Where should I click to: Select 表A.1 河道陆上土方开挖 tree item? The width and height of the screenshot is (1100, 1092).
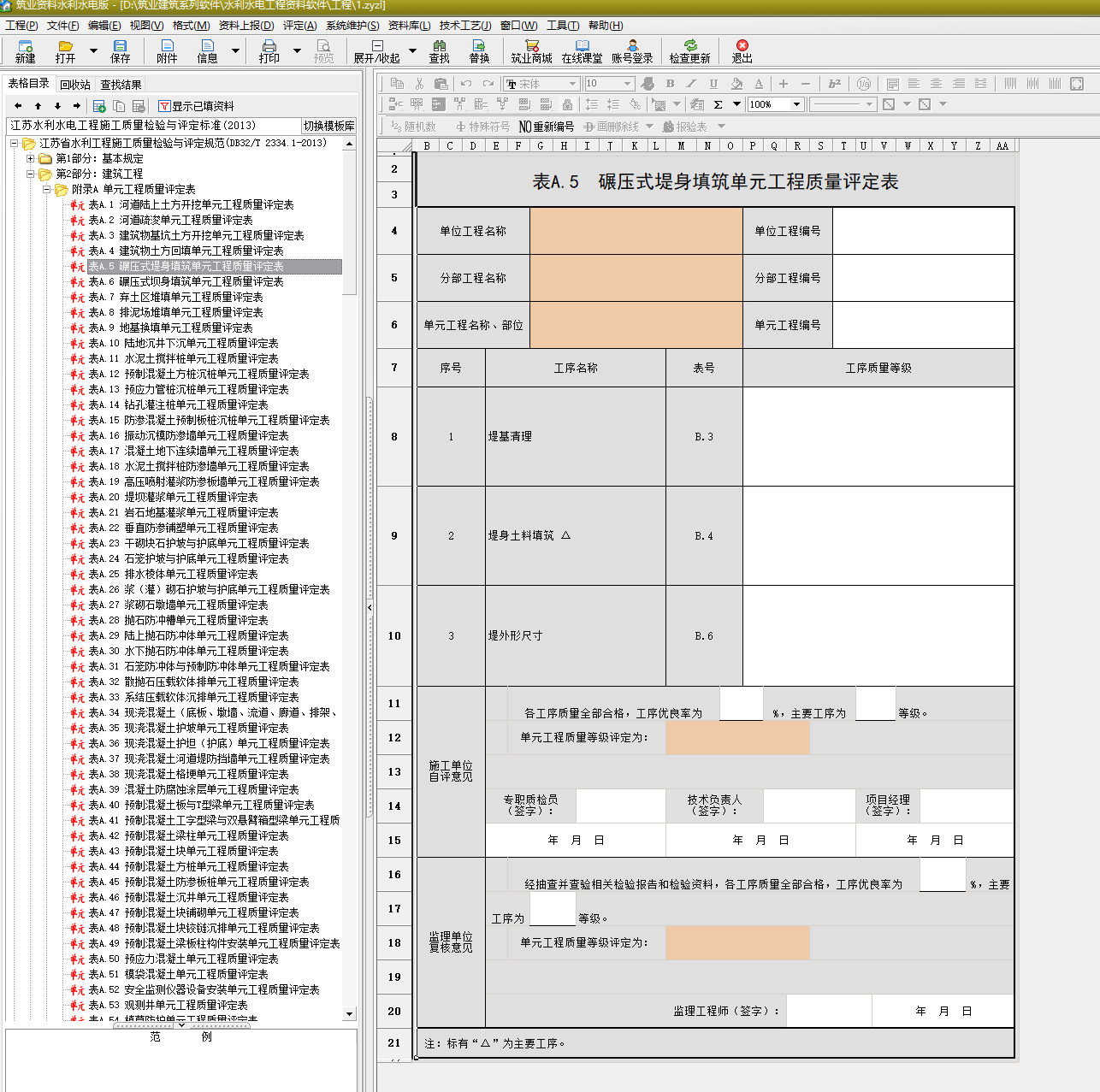[191, 204]
